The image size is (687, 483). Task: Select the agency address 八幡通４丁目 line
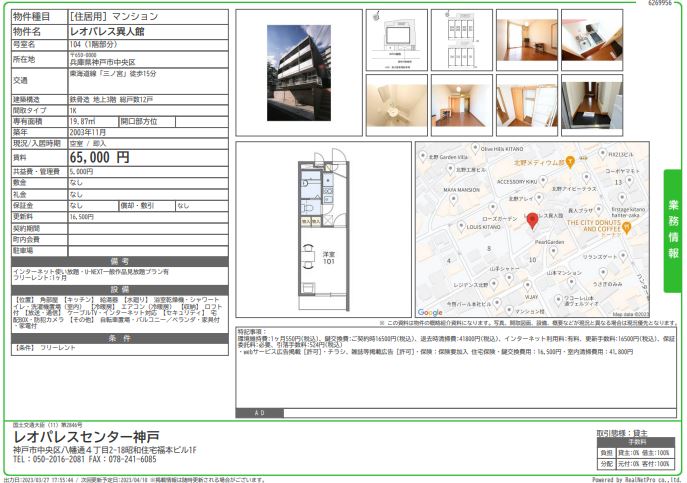(105, 450)
